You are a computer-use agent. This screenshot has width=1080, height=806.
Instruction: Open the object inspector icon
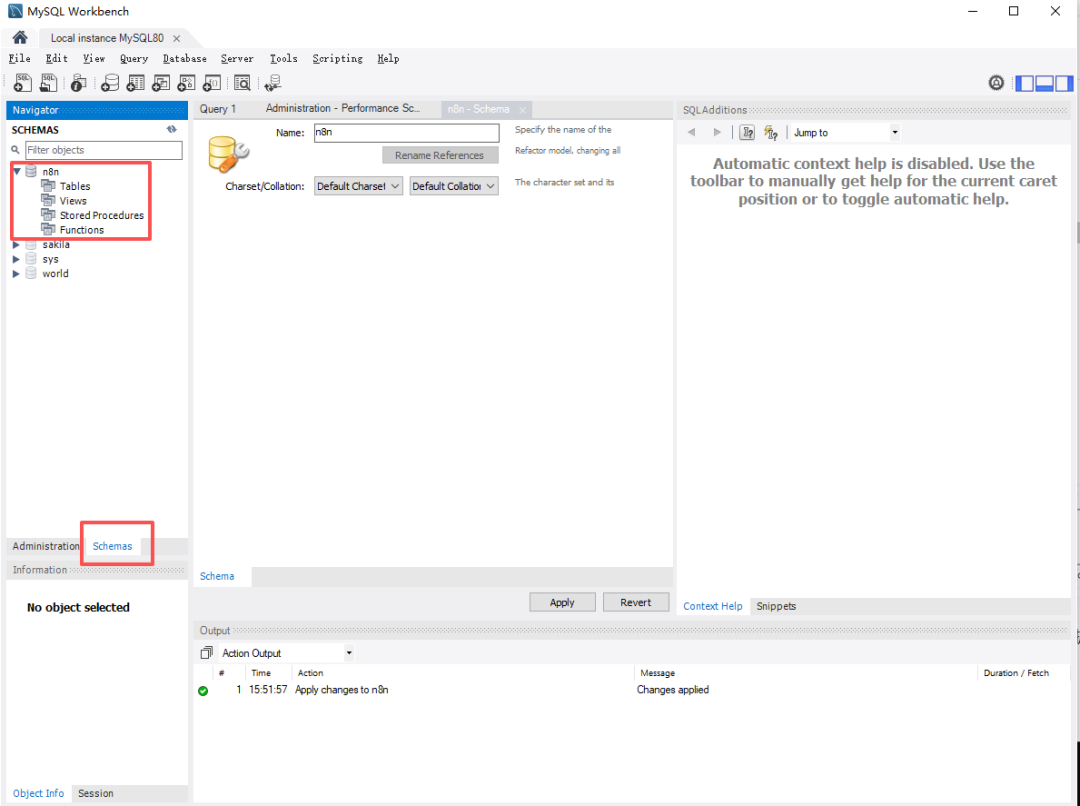coord(79,83)
